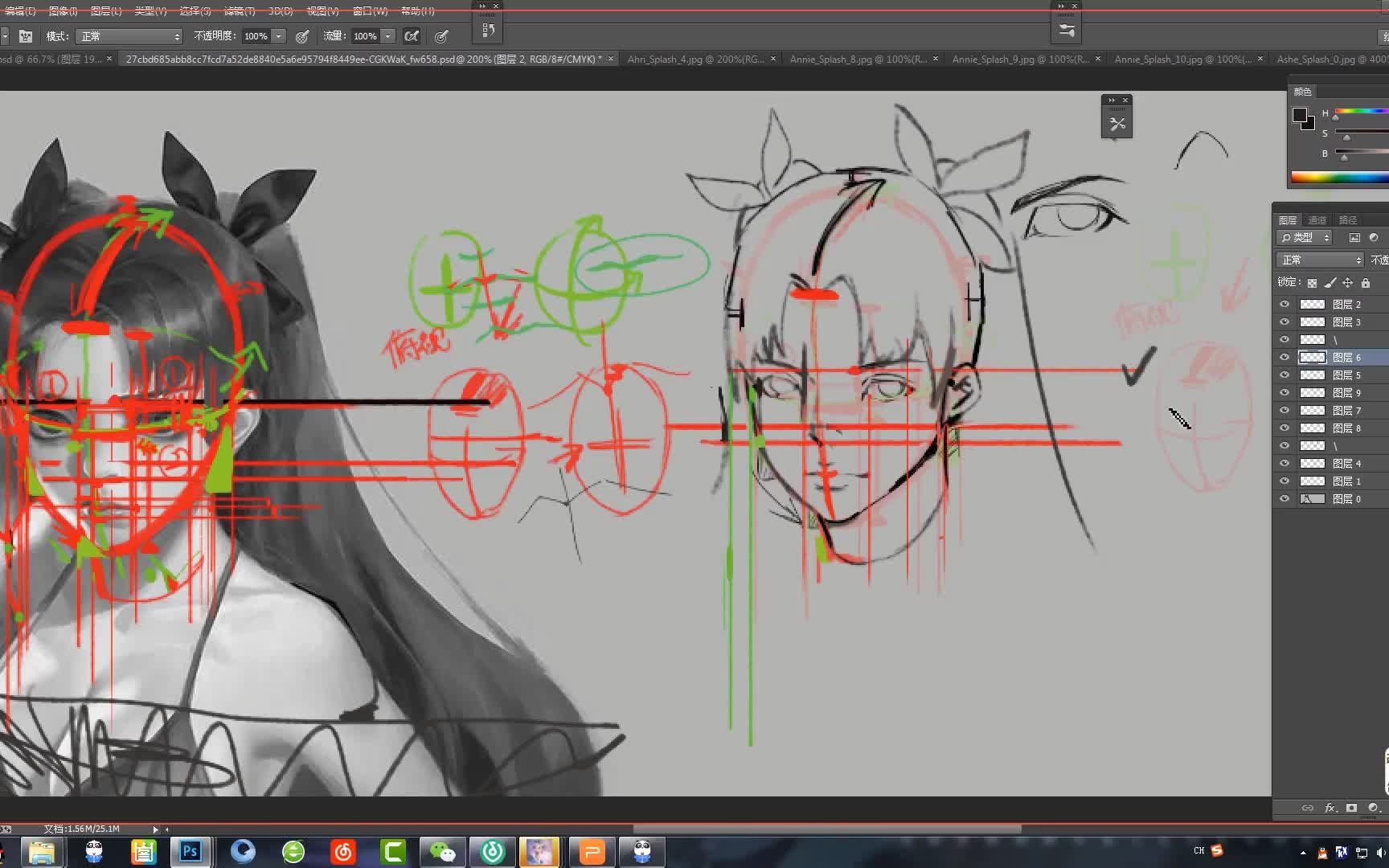Lock transparent pixels checkerboard icon
Screen dimensions: 1389x868
1312,283
